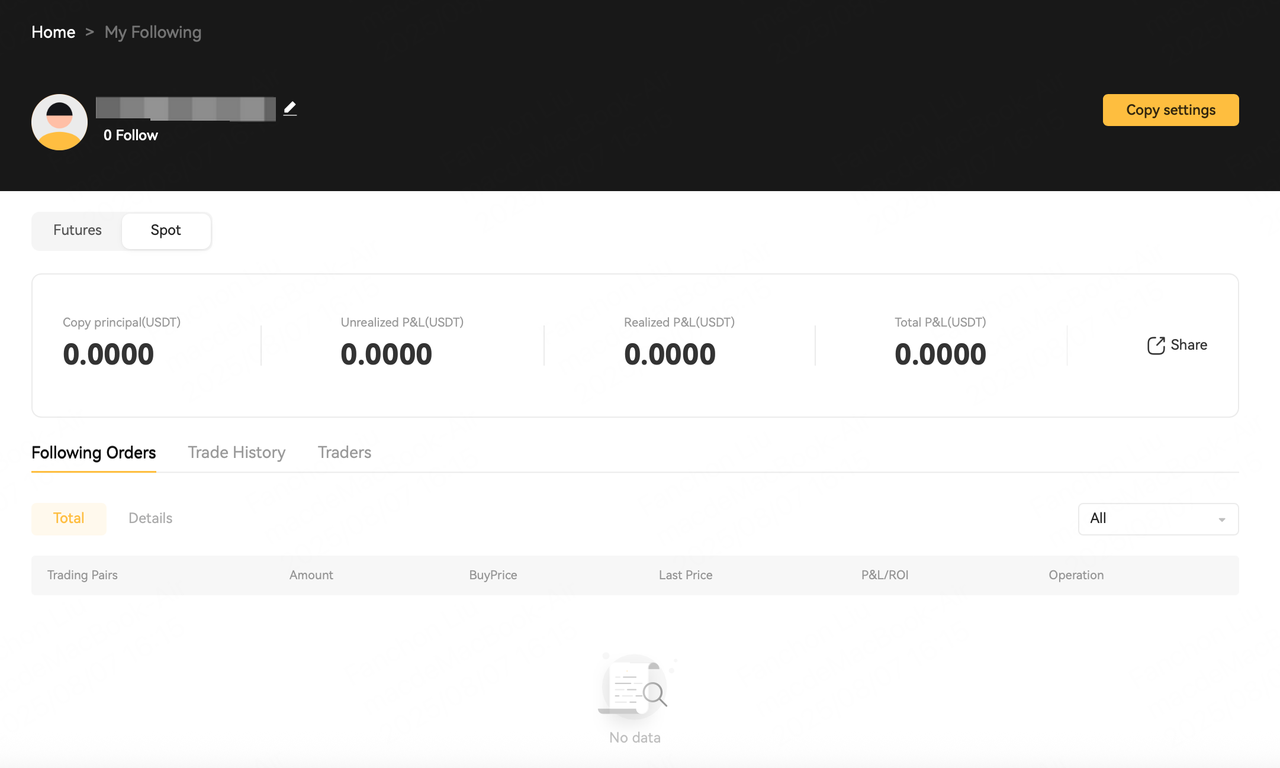Select the Total view filter
Screen dimensions: 1280x768
click(x=69, y=518)
